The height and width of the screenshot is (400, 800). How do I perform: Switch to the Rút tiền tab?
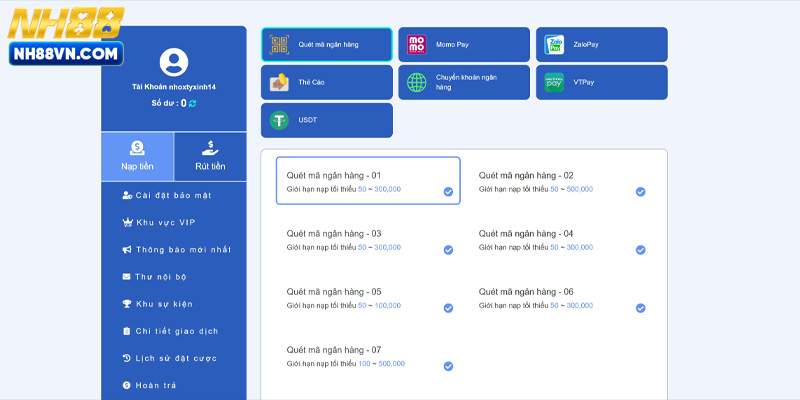(x=210, y=156)
